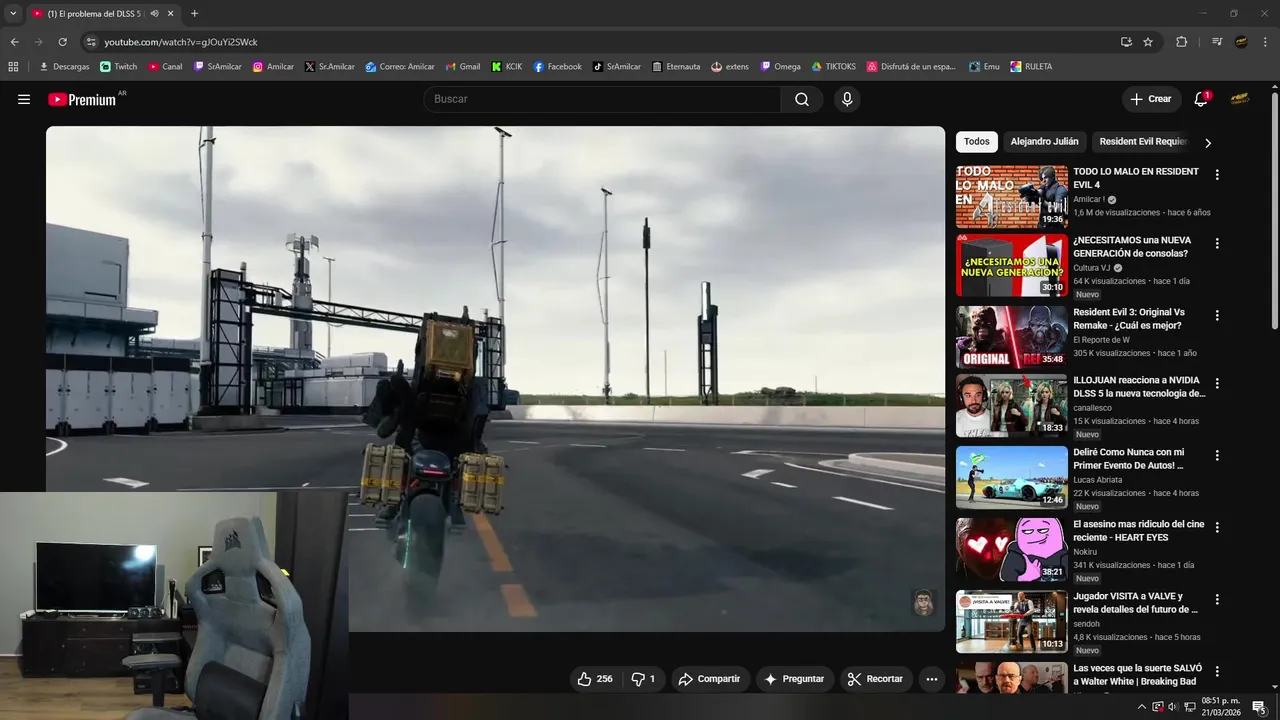Dislike the video with thumbs down
Viewport: 1280px width, 720px height.
click(643, 679)
